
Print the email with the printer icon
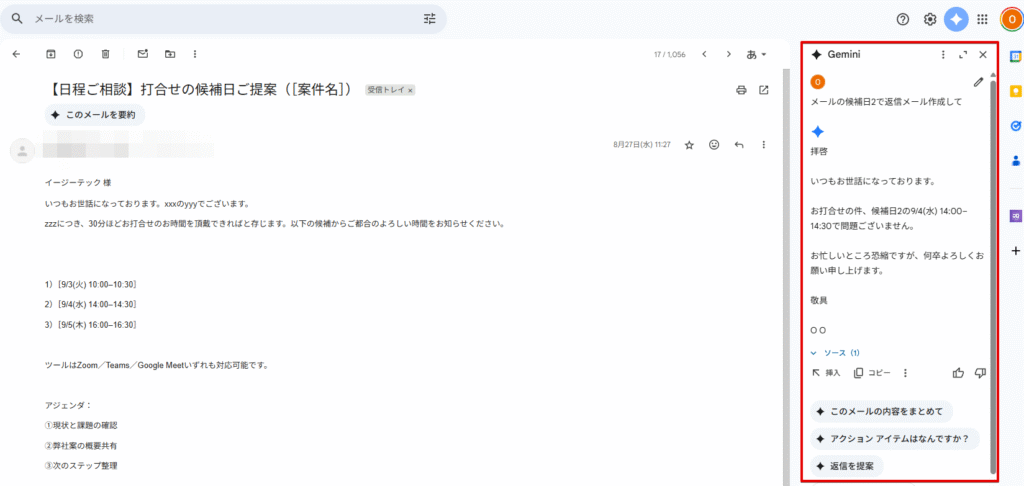[741, 90]
